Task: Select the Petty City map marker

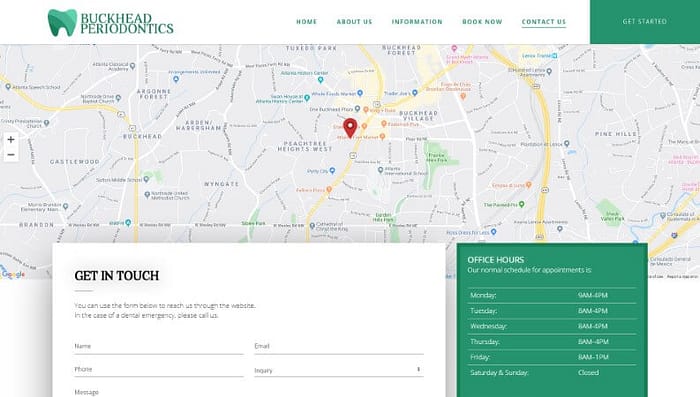Action: (x=332, y=171)
